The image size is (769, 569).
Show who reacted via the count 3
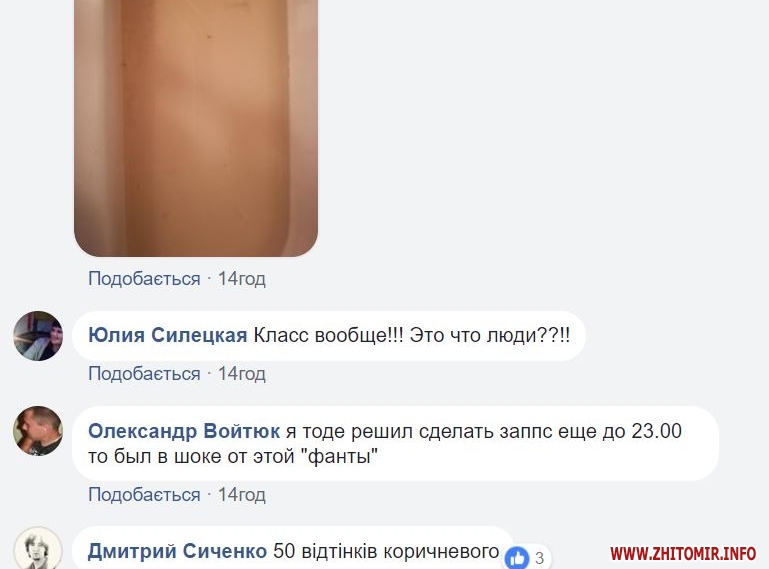point(539,558)
